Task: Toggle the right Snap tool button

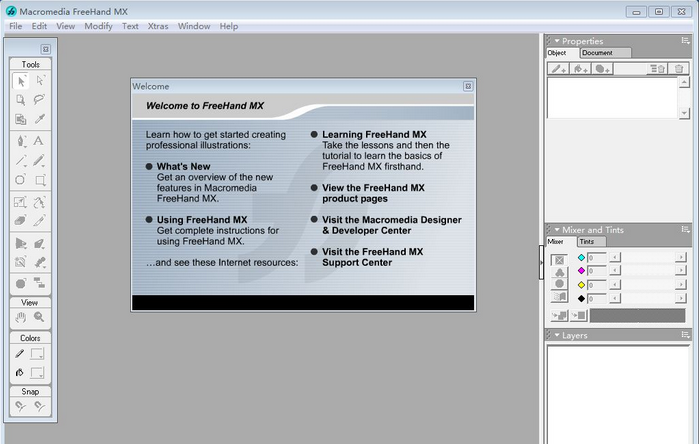Action: pos(39,406)
